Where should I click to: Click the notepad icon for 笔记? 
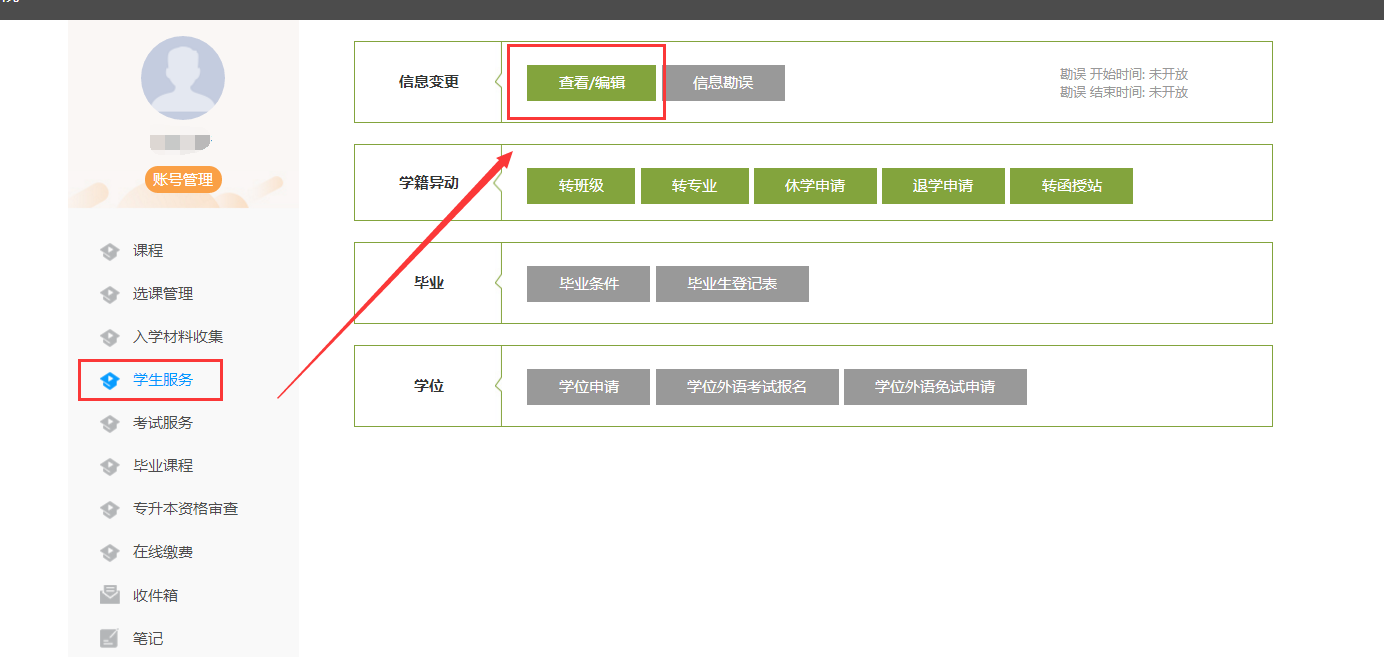coord(110,638)
